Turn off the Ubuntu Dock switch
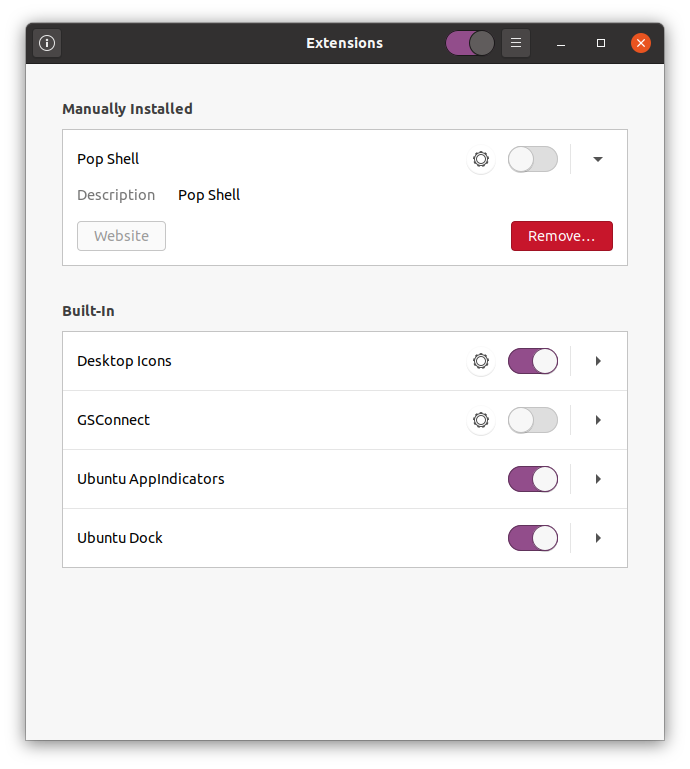 coord(533,538)
